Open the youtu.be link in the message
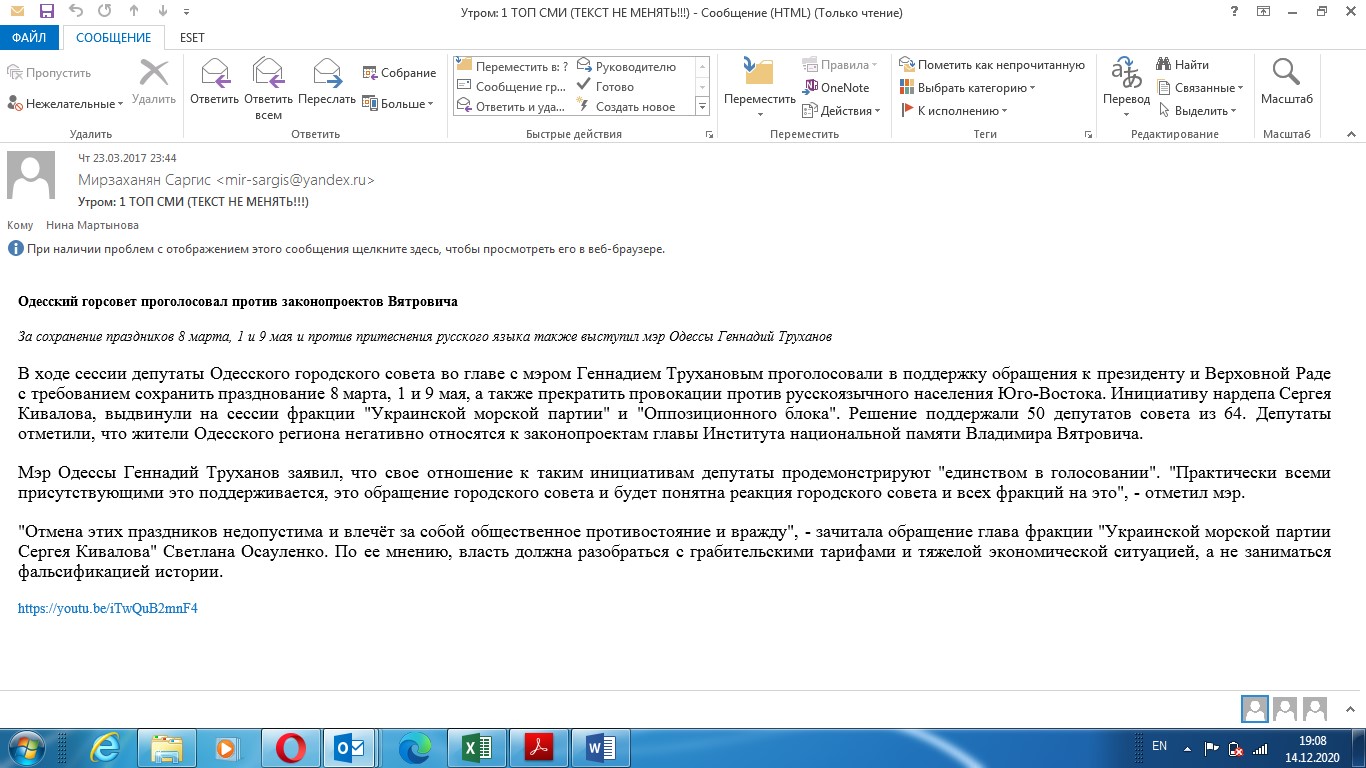 [108, 608]
